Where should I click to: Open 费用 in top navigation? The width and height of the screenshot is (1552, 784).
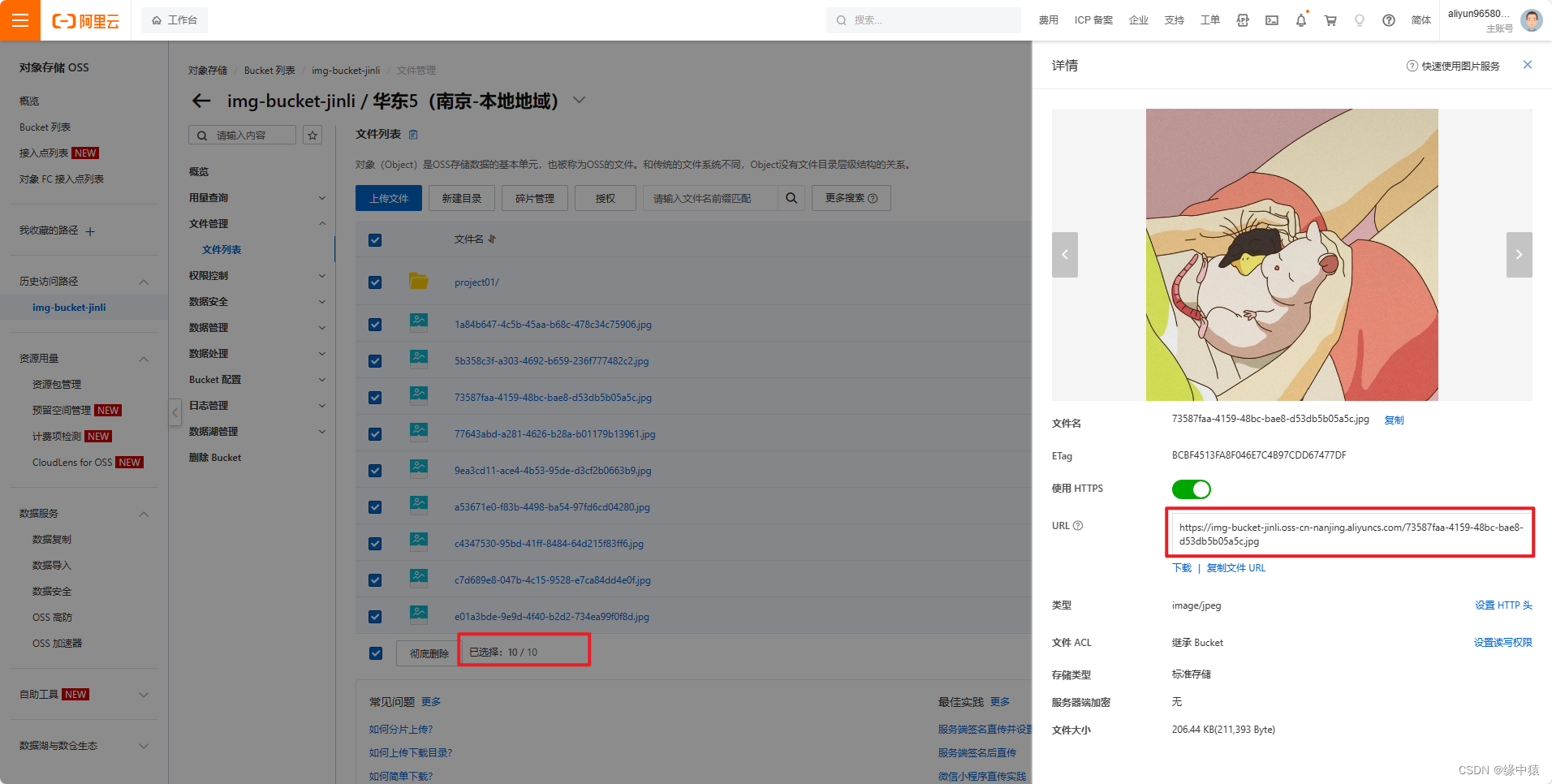pos(1049,20)
